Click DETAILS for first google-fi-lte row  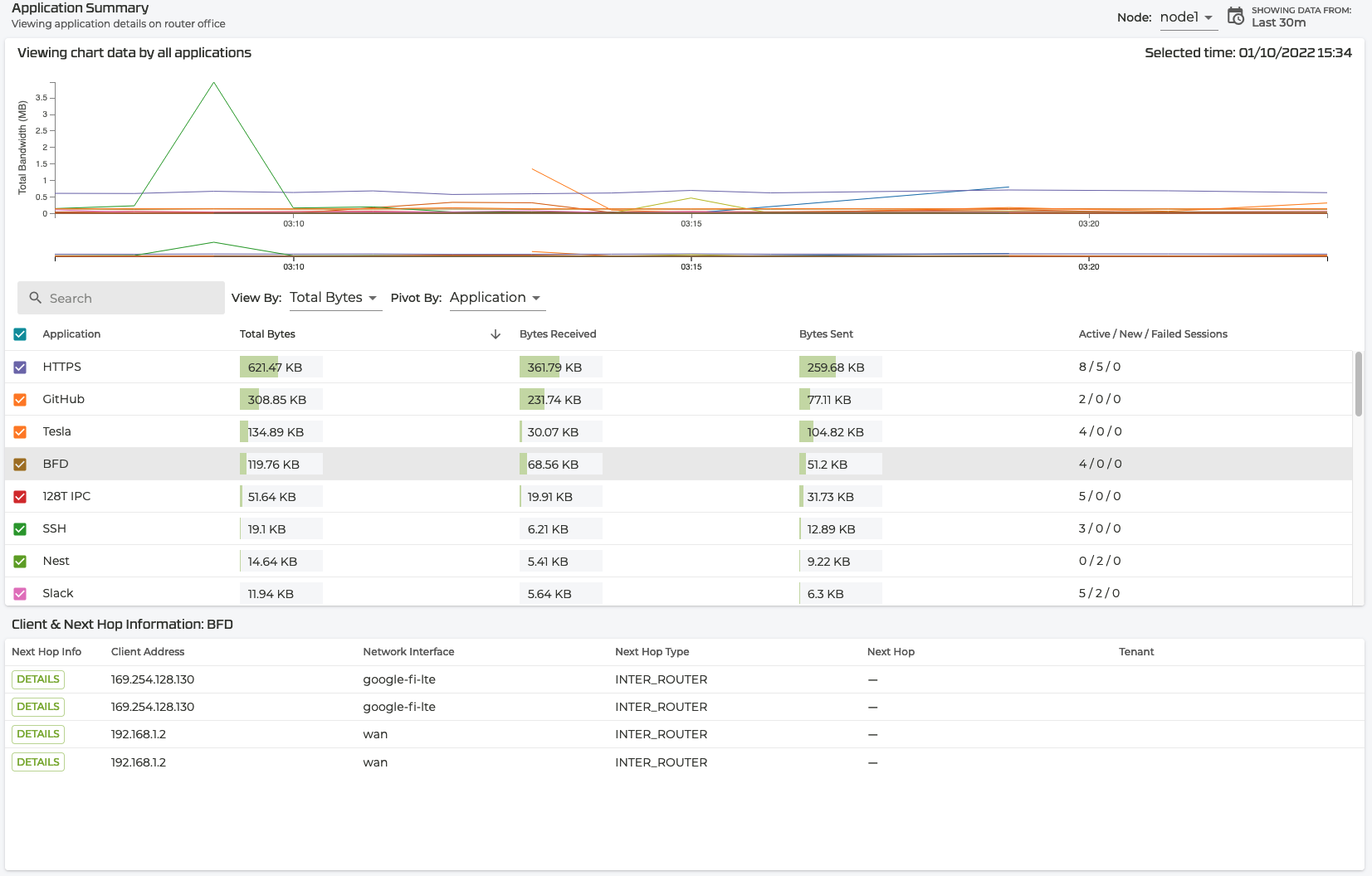click(38, 679)
